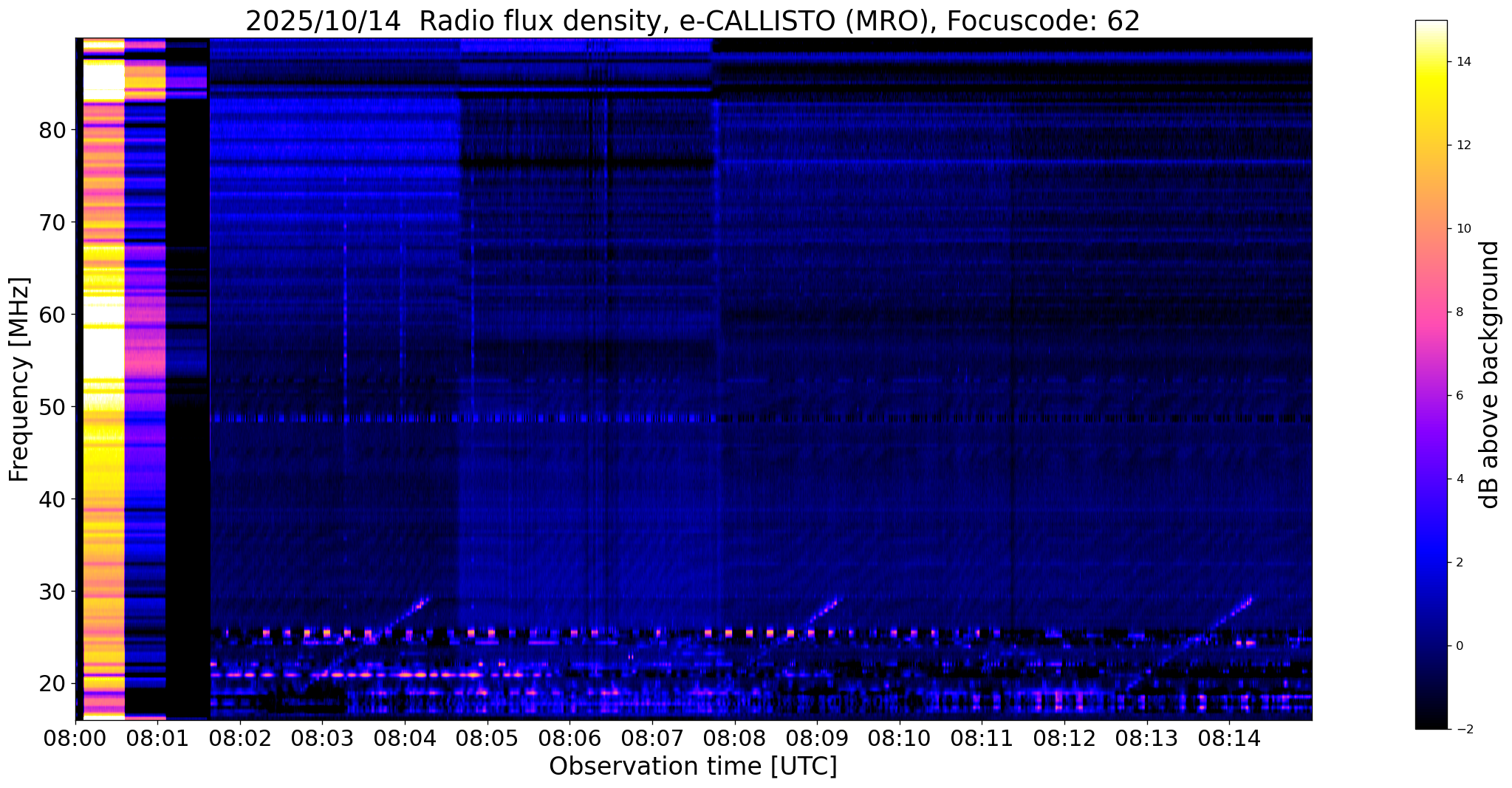
Task: Click the 50 MHz frequency tick label
Action: tap(52, 407)
